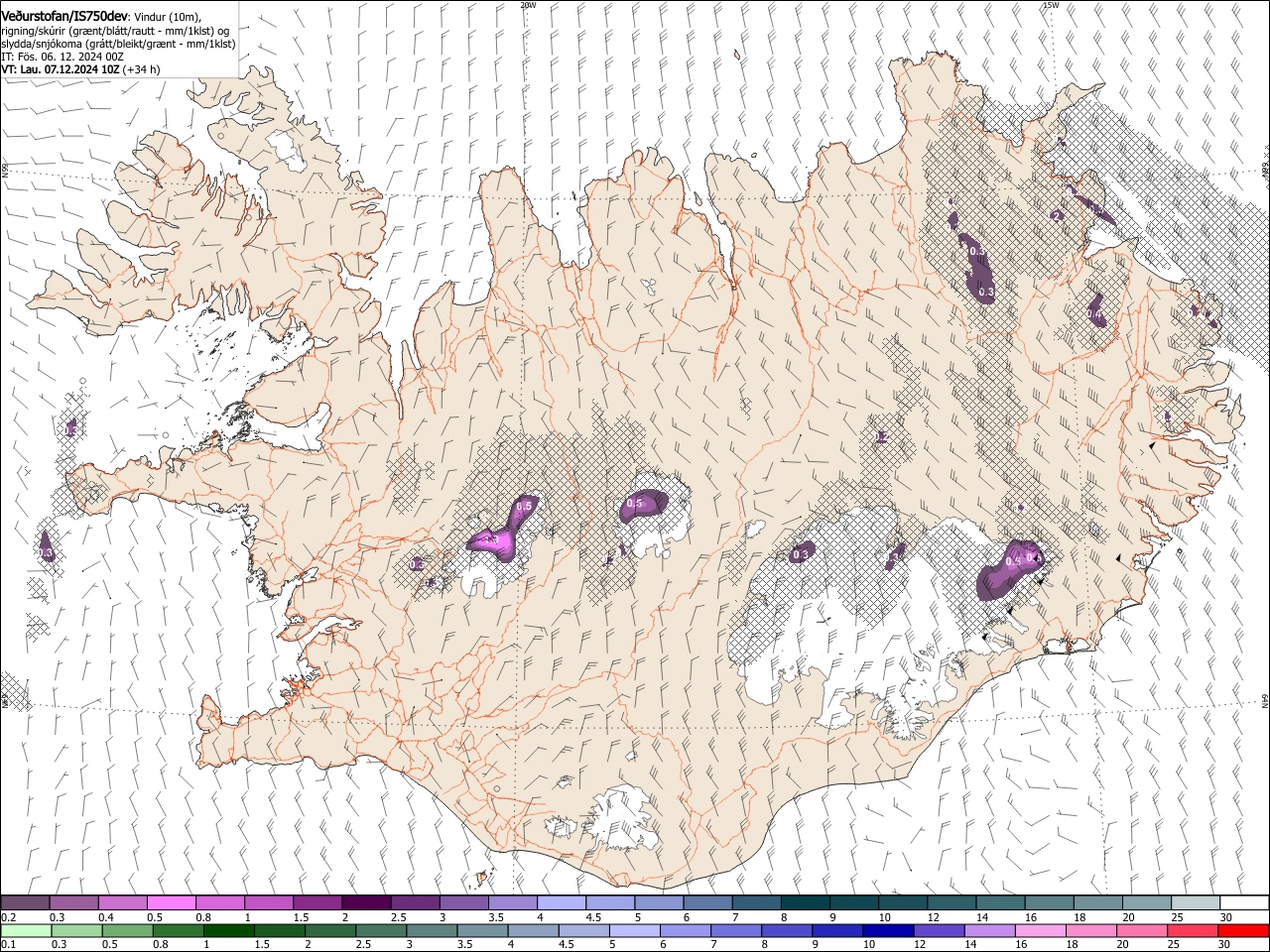The image size is (1270, 952).
Task: Click the '15W' longitude label
Action: [1051, 5]
